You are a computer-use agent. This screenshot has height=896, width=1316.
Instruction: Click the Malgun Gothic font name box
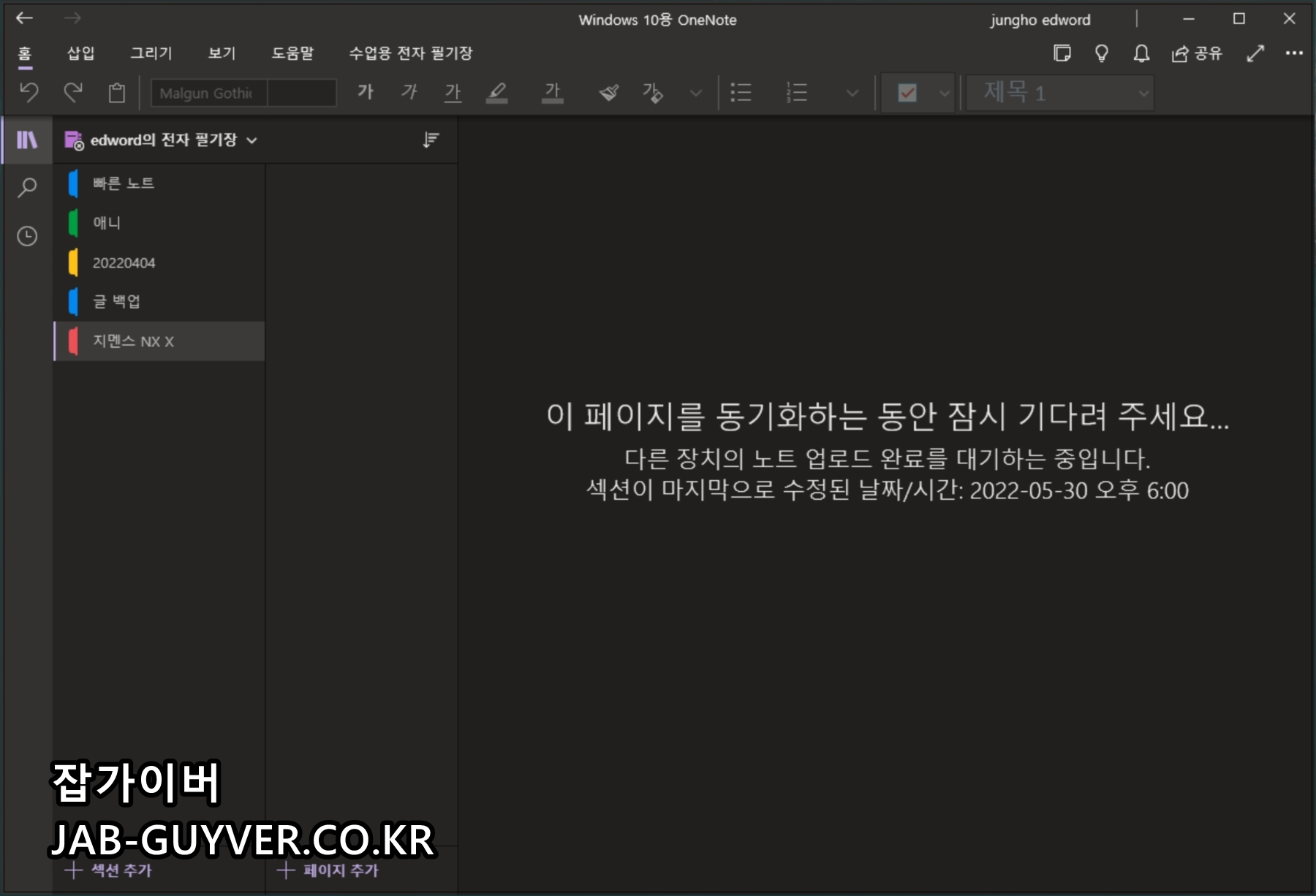pyautogui.click(x=209, y=93)
